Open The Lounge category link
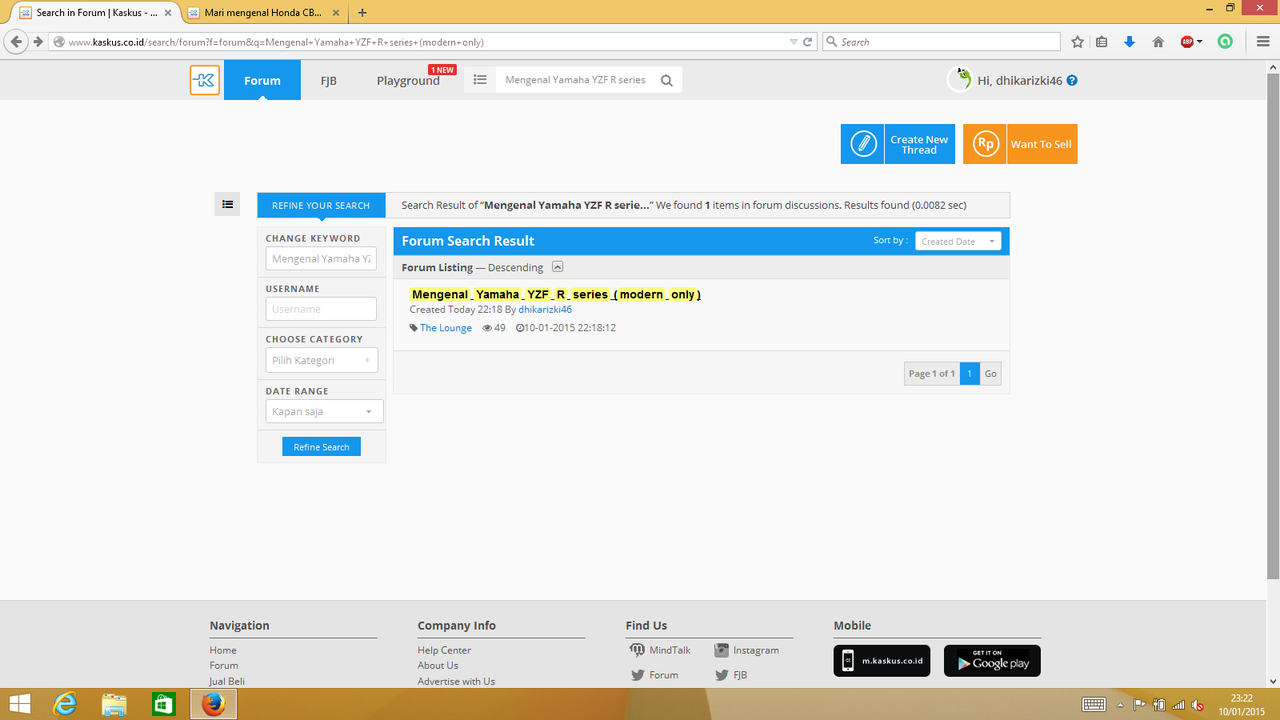The width and height of the screenshot is (1280, 720). click(446, 328)
